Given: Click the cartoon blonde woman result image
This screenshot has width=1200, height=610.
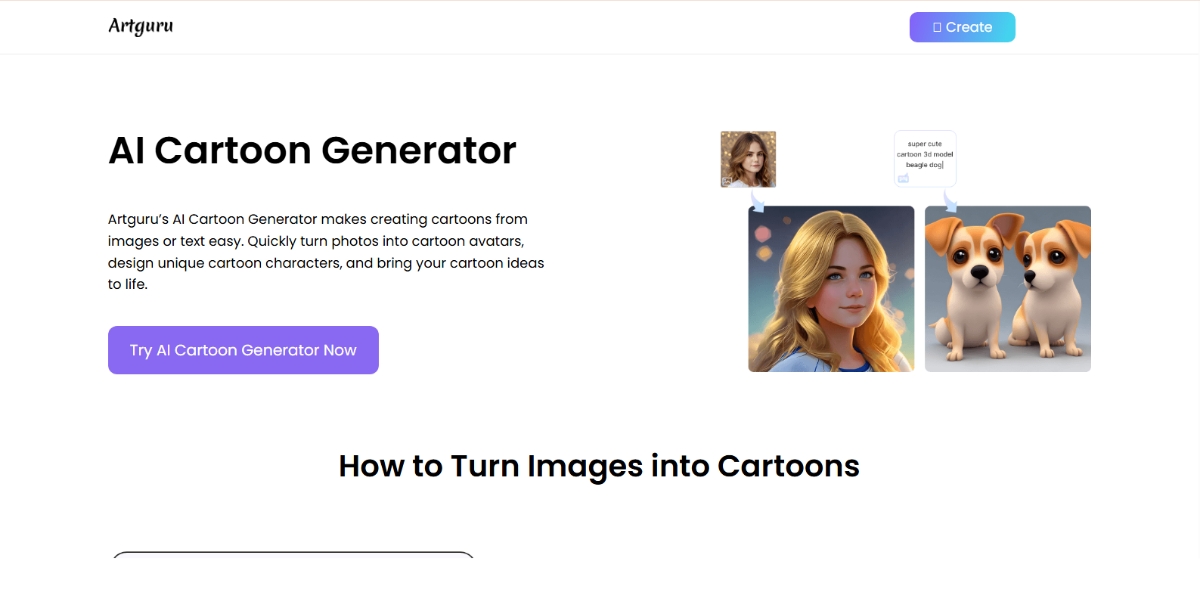Looking at the screenshot, I should click(831, 289).
